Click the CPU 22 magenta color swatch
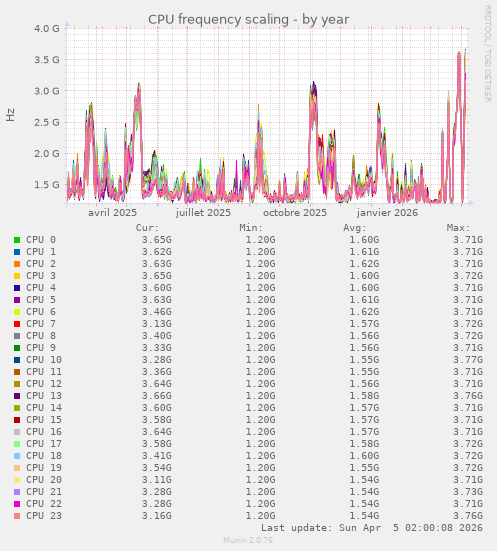The width and height of the screenshot is (497, 551). [17, 504]
